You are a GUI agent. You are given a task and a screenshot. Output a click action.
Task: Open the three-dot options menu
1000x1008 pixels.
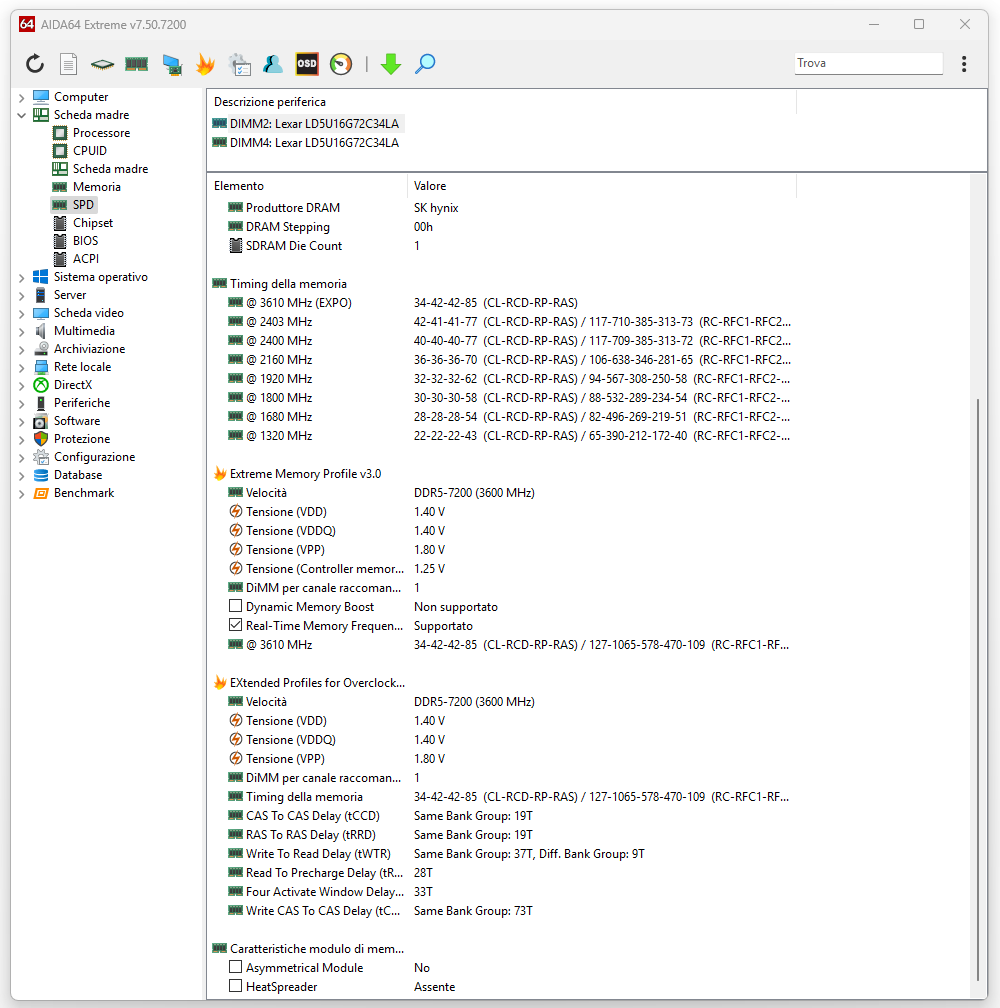(963, 64)
